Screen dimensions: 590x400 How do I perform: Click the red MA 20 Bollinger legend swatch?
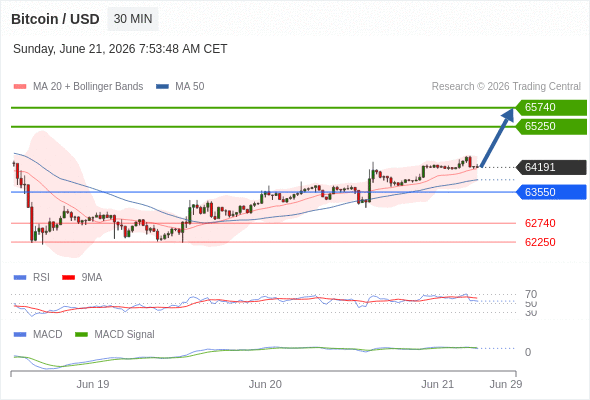pyautogui.click(x=20, y=87)
